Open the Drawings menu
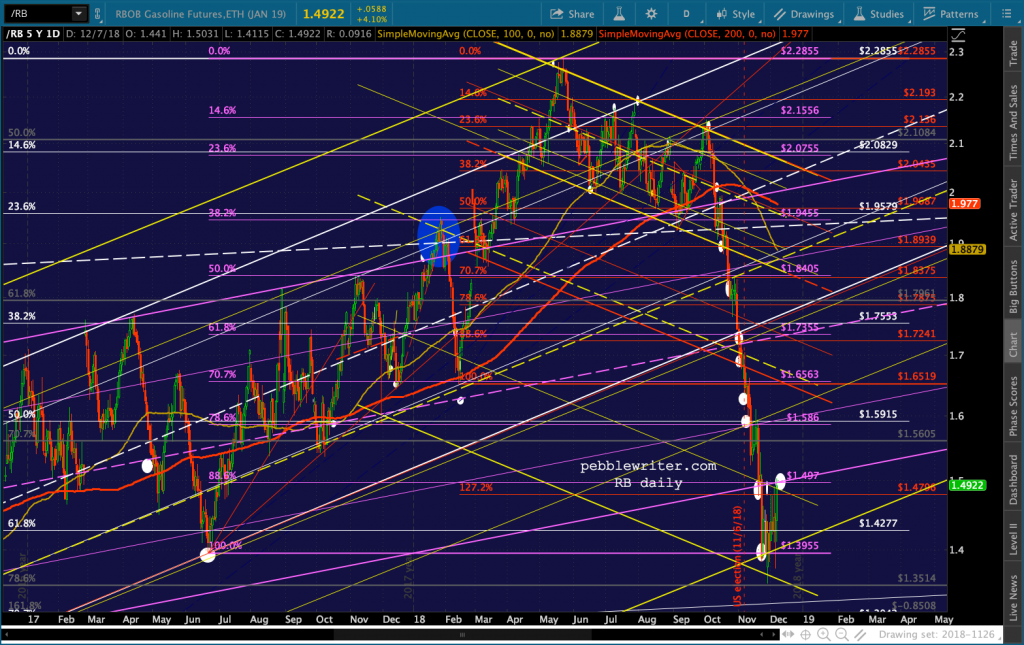 [804, 14]
